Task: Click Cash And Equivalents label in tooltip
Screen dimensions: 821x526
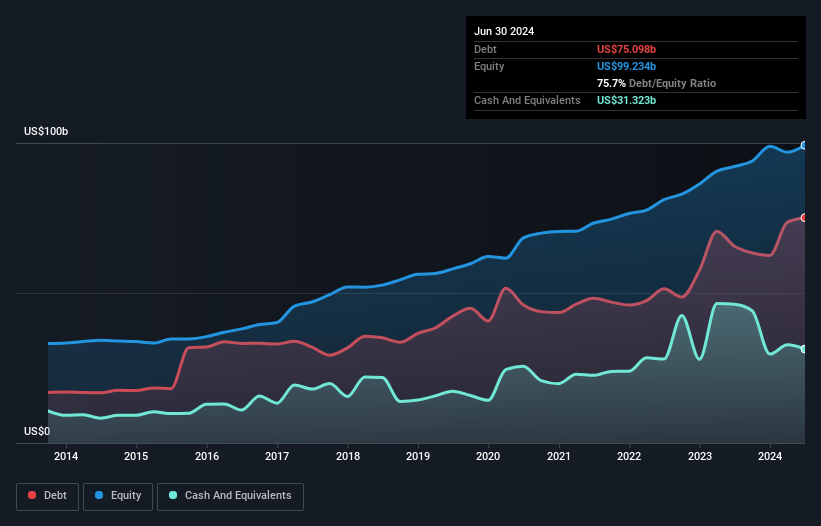Action: click(x=527, y=100)
